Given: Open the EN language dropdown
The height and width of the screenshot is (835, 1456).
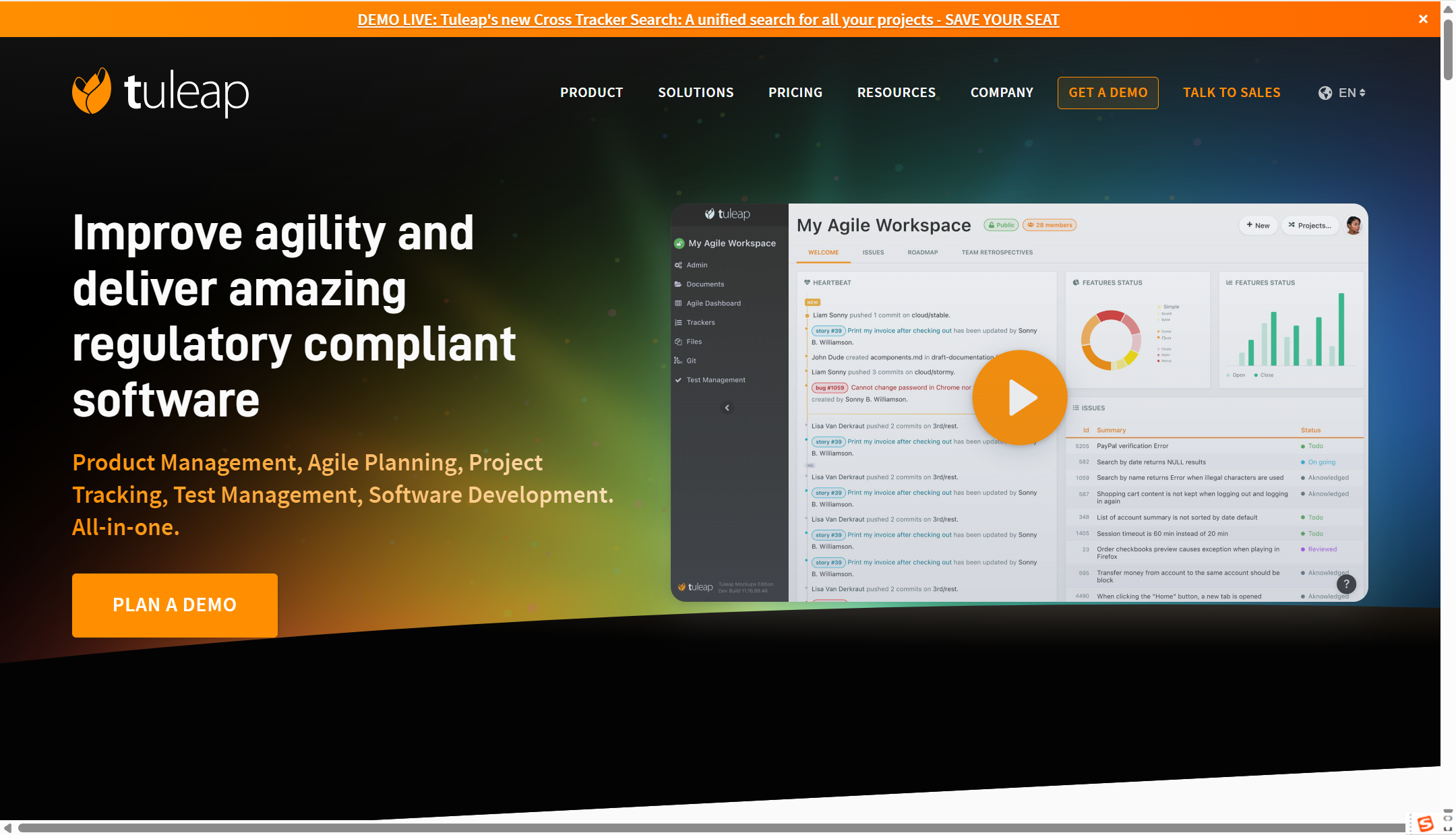Looking at the screenshot, I should [x=1352, y=93].
